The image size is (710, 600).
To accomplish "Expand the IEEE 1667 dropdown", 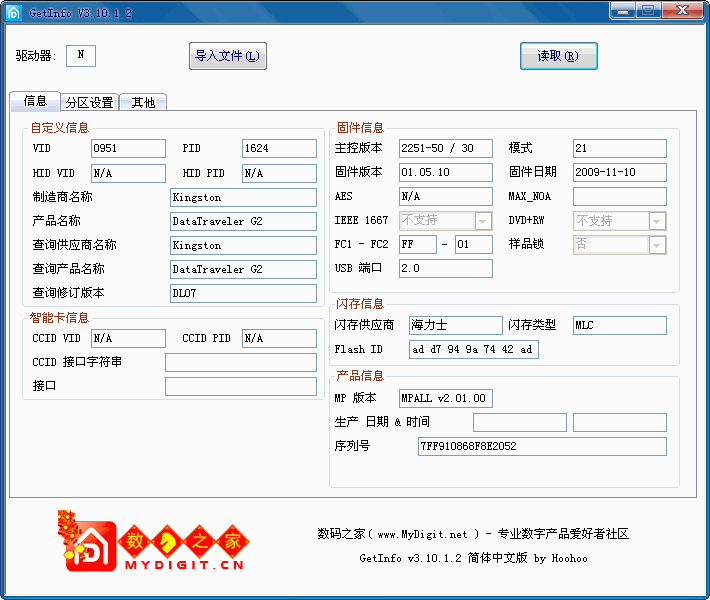I will 483,221.
